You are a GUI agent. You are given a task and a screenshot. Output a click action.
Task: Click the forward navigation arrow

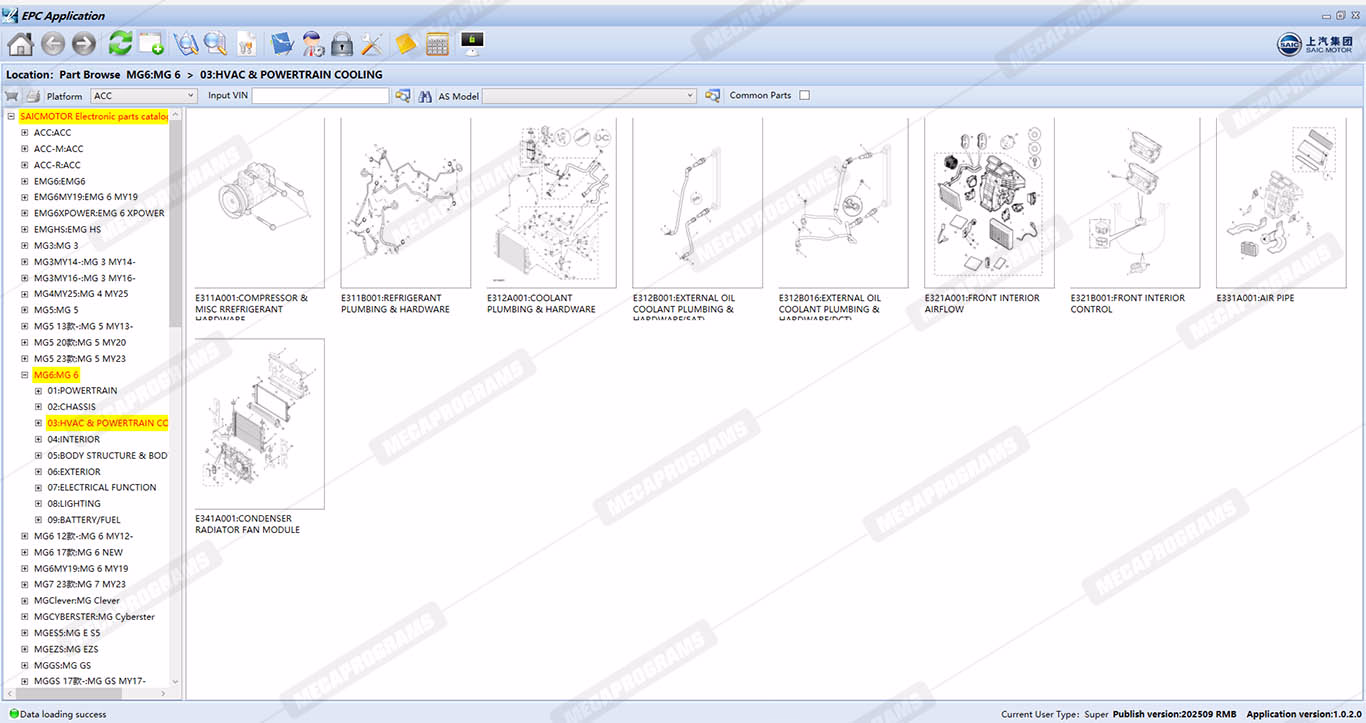click(x=83, y=44)
